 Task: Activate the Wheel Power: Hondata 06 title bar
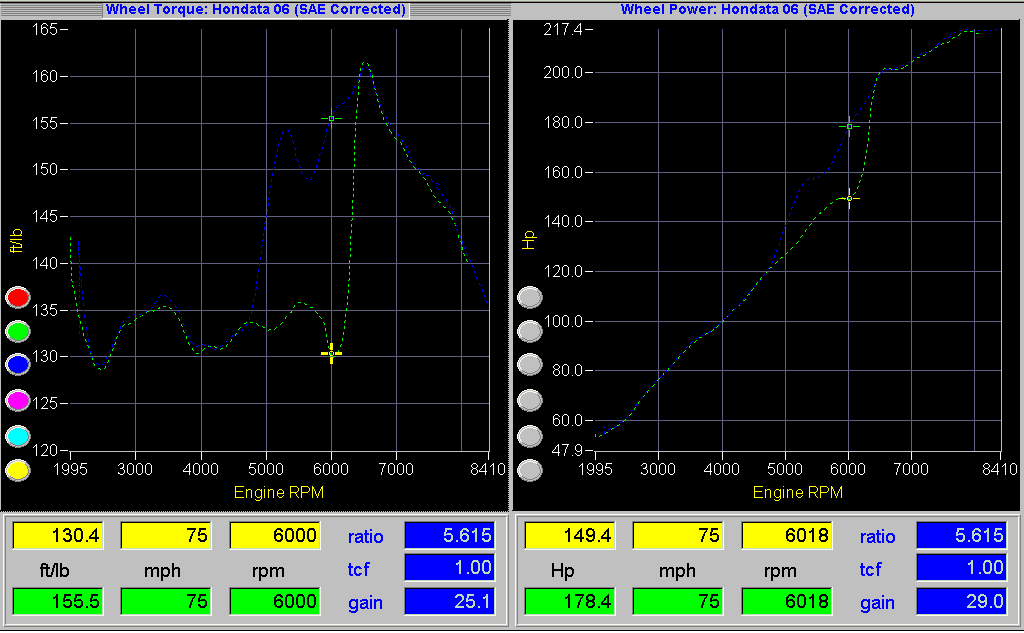click(x=767, y=9)
